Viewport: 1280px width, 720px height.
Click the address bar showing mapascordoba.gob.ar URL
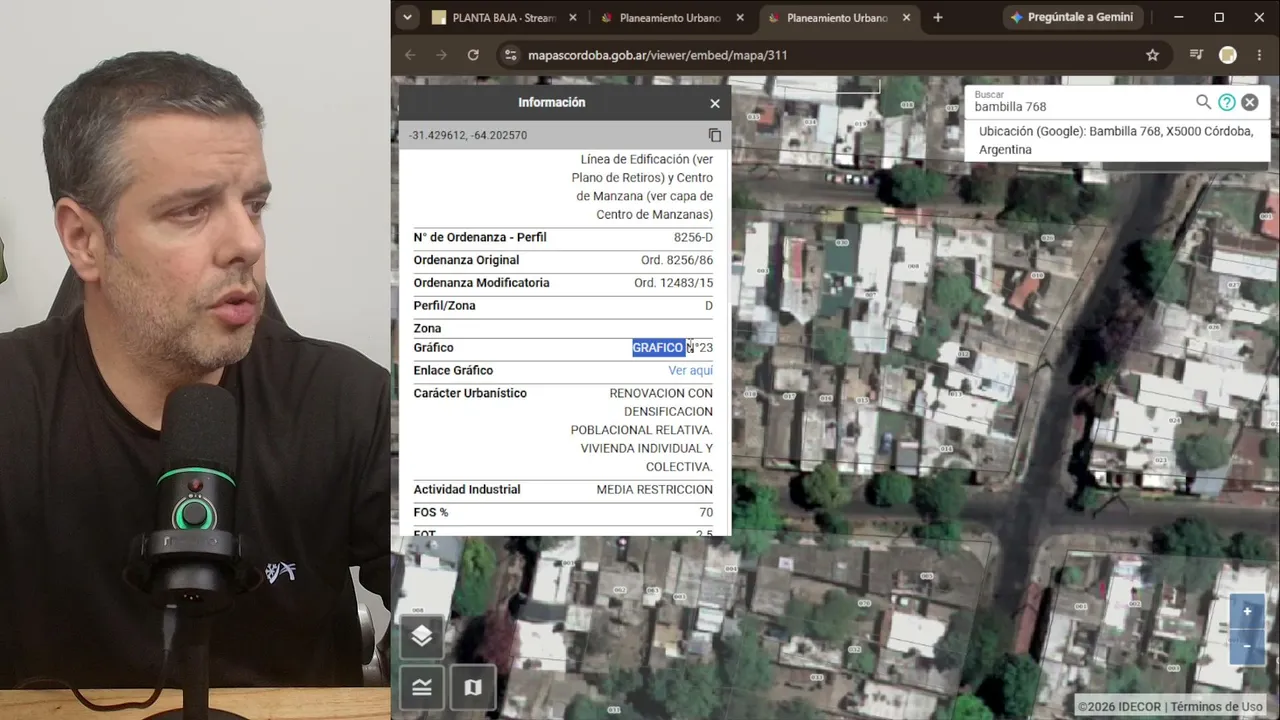point(830,55)
